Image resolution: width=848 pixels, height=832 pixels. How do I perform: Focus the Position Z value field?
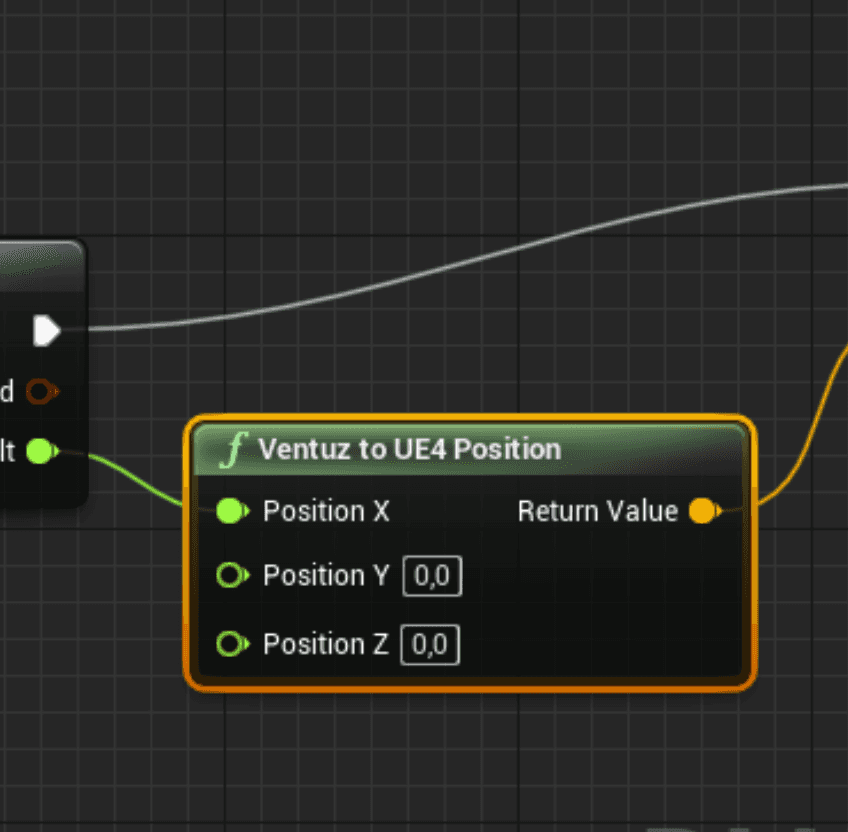click(430, 646)
